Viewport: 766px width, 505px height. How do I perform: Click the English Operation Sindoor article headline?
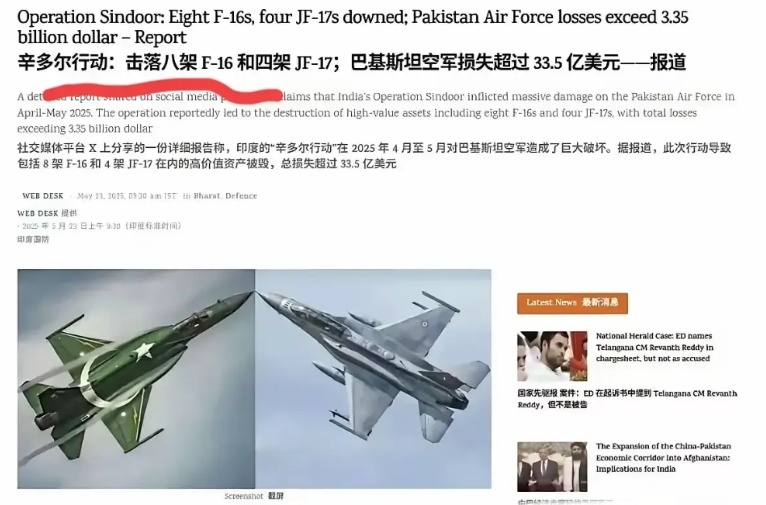(353, 27)
